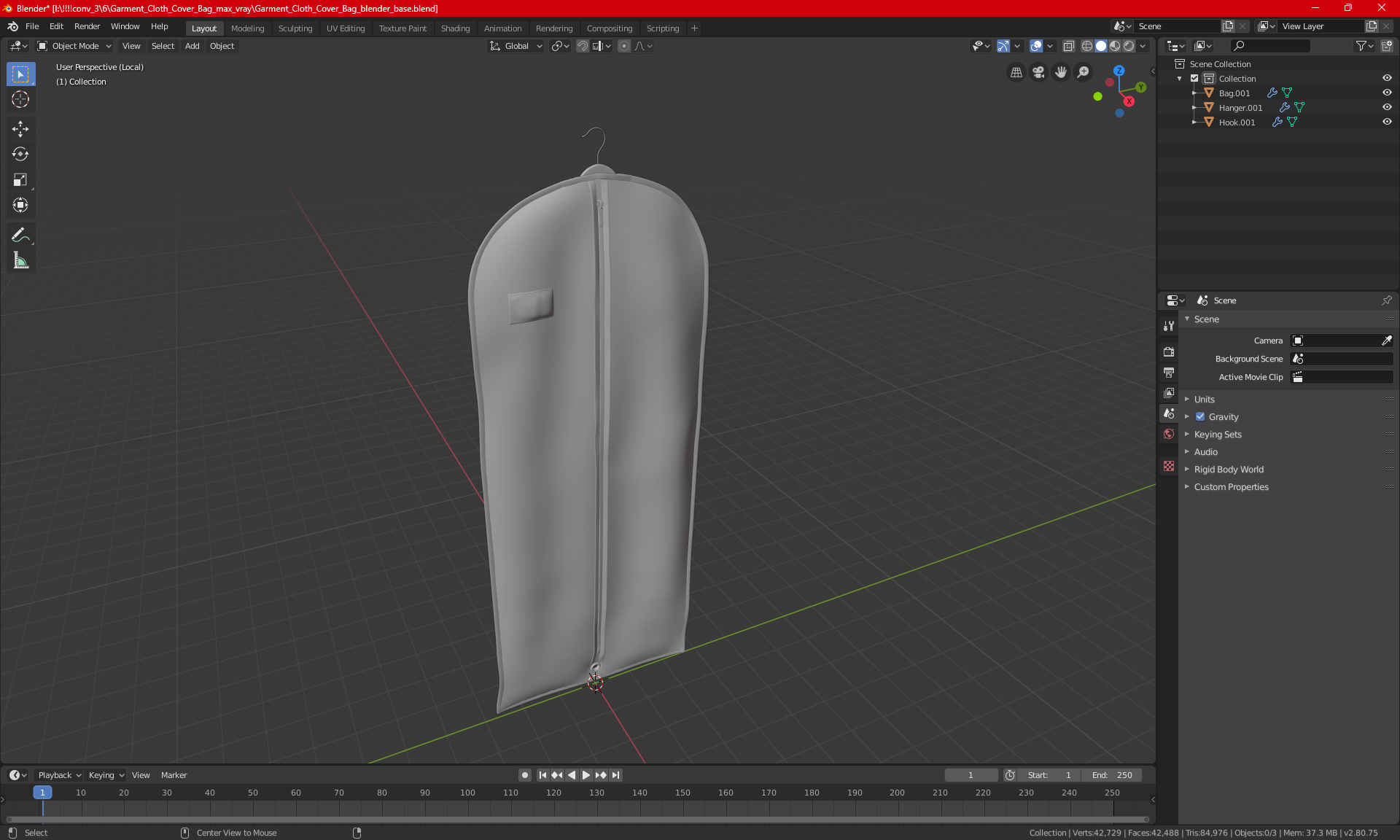Select the Move tool
Image resolution: width=1400 pixels, height=840 pixels.
(x=20, y=129)
